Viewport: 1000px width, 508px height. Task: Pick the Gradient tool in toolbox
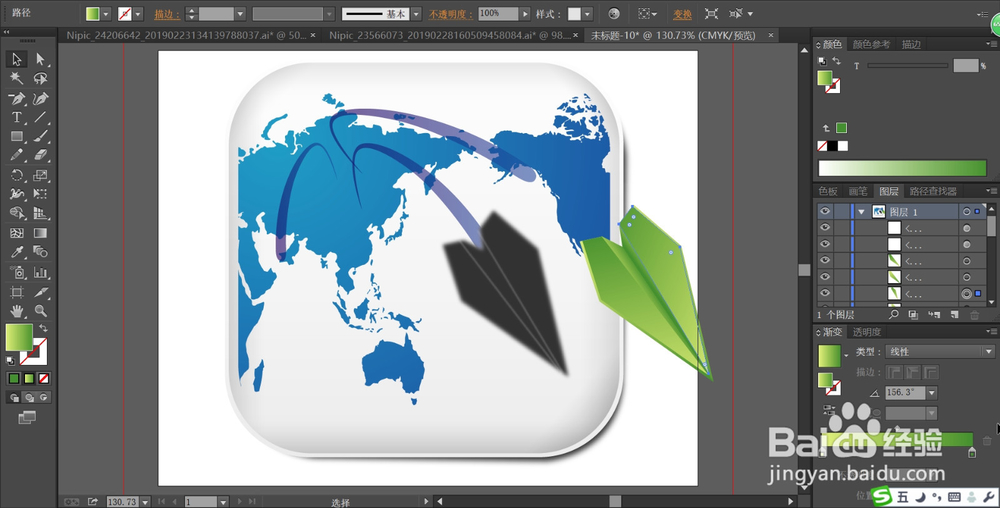[40, 233]
